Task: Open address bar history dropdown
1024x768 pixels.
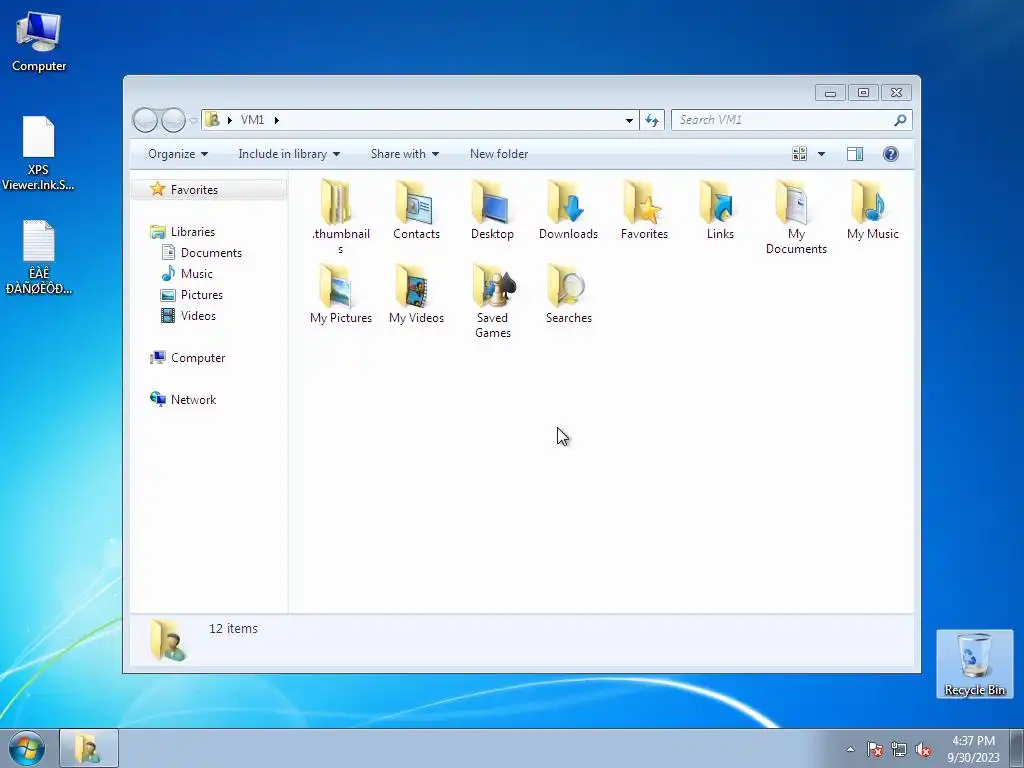Action: pos(629,120)
